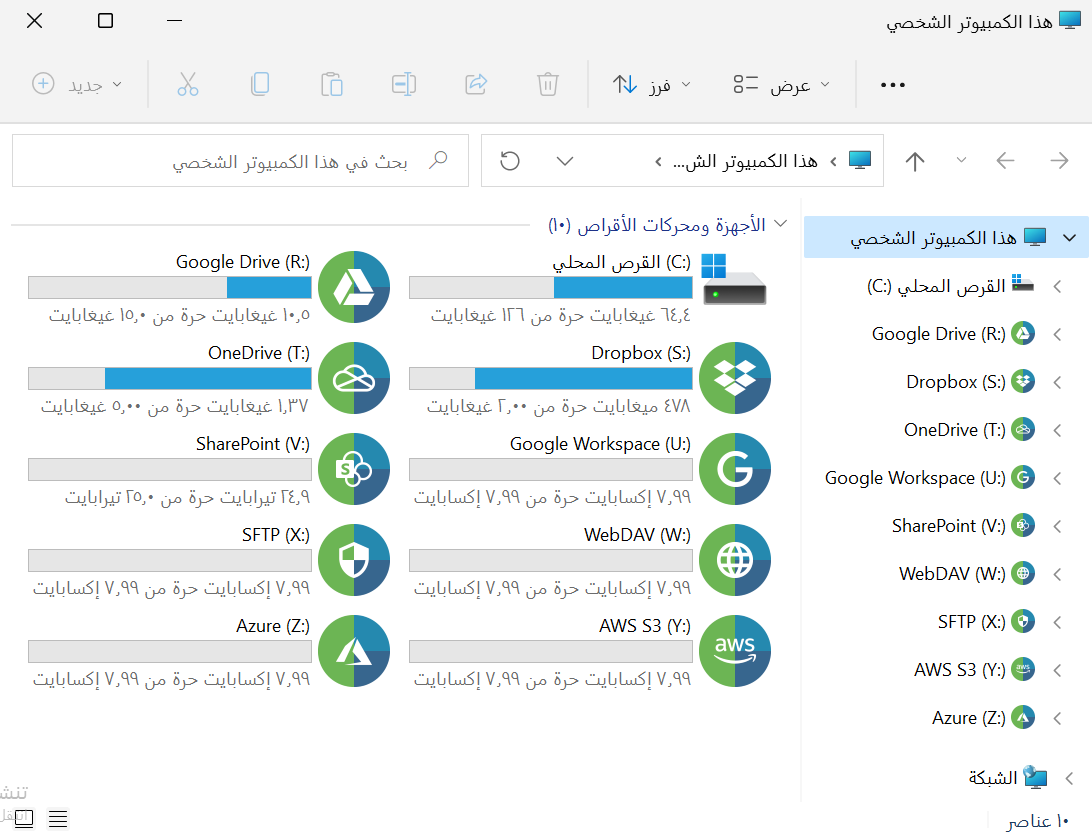Click the computer icon in the address bar
This screenshot has height=837, width=1092.
(x=860, y=160)
